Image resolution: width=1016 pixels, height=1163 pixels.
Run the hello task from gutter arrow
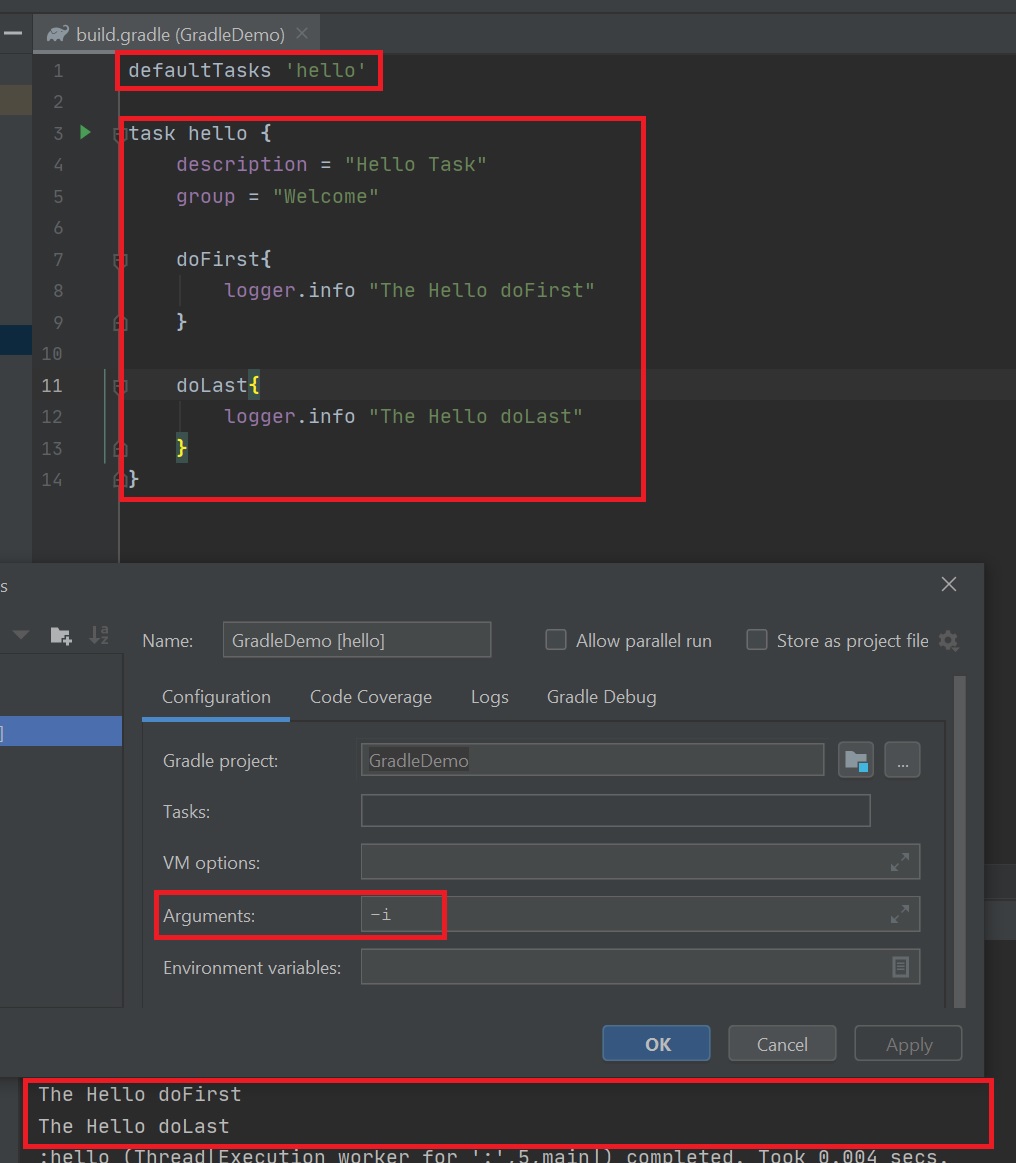(85, 132)
